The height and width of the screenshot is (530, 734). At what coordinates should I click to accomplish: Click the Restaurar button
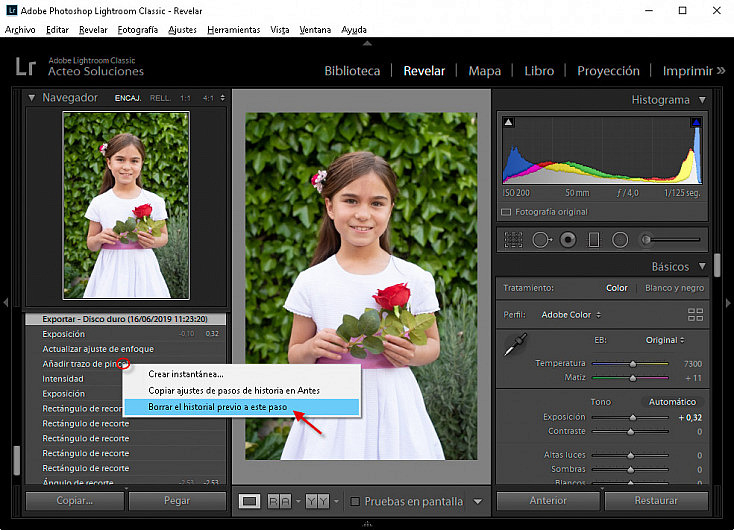point(656,501)
